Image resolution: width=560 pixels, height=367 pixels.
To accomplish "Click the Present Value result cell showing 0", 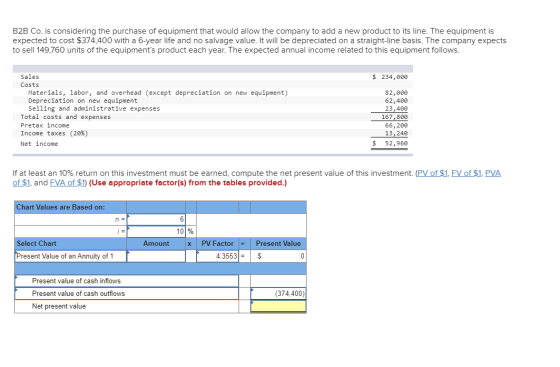I will (x=278, y=256).
